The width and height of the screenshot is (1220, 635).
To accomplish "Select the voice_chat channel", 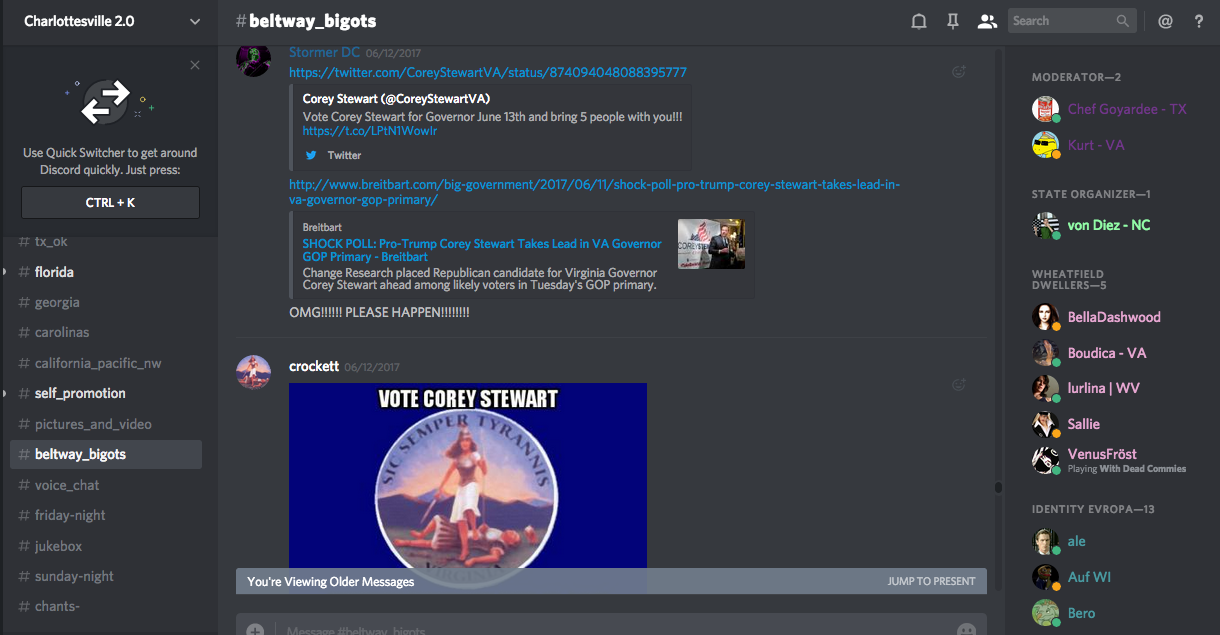I will coord(67,485).
